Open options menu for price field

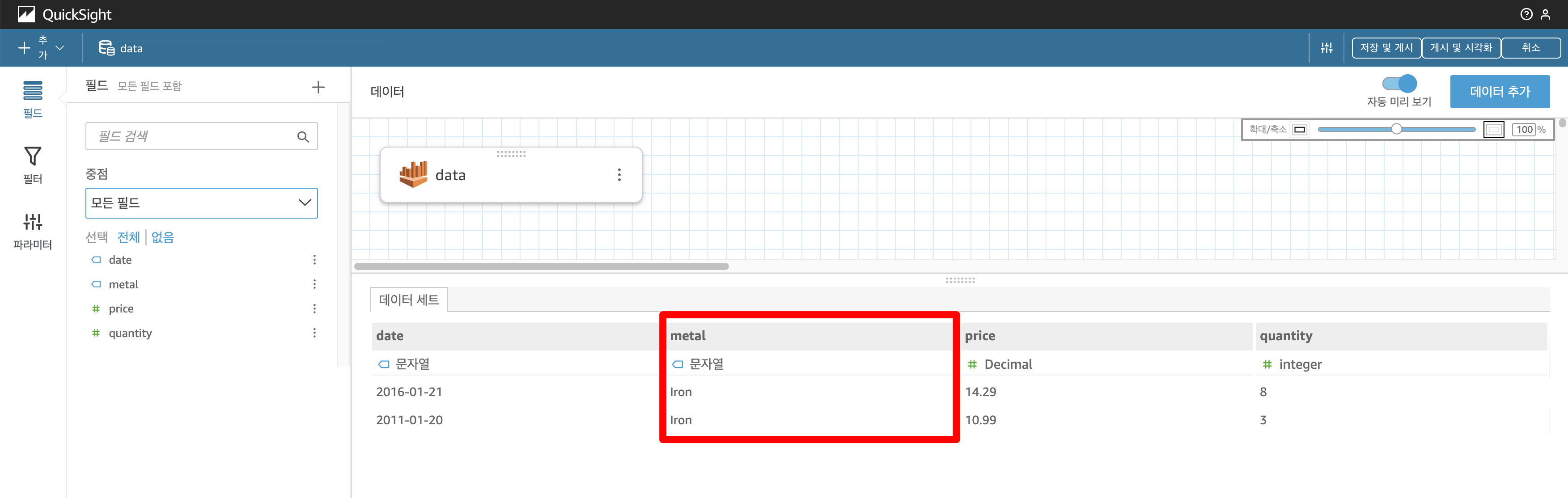[314, 309]
